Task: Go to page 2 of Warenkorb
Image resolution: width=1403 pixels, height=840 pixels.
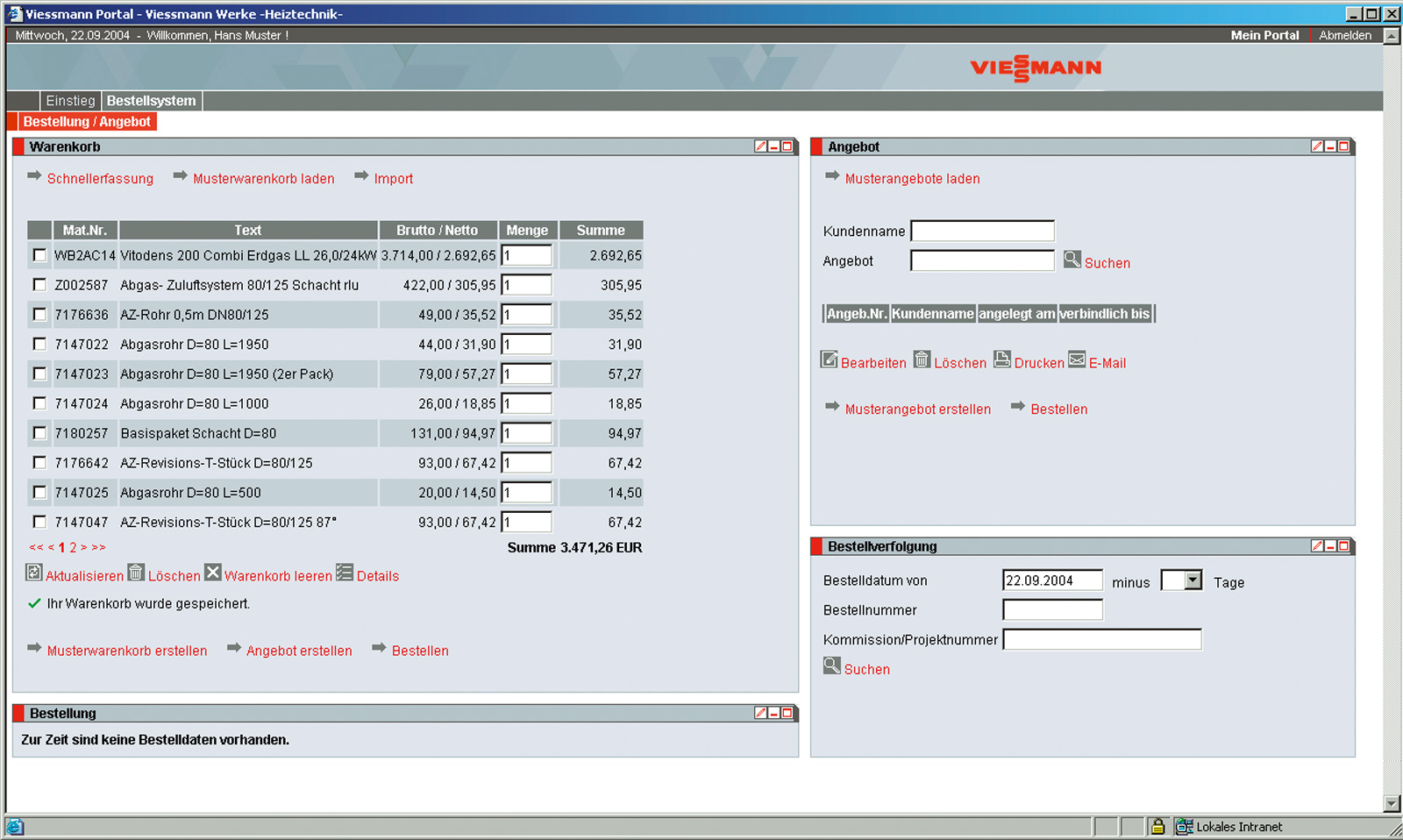Action: click(x=73, y=547)
